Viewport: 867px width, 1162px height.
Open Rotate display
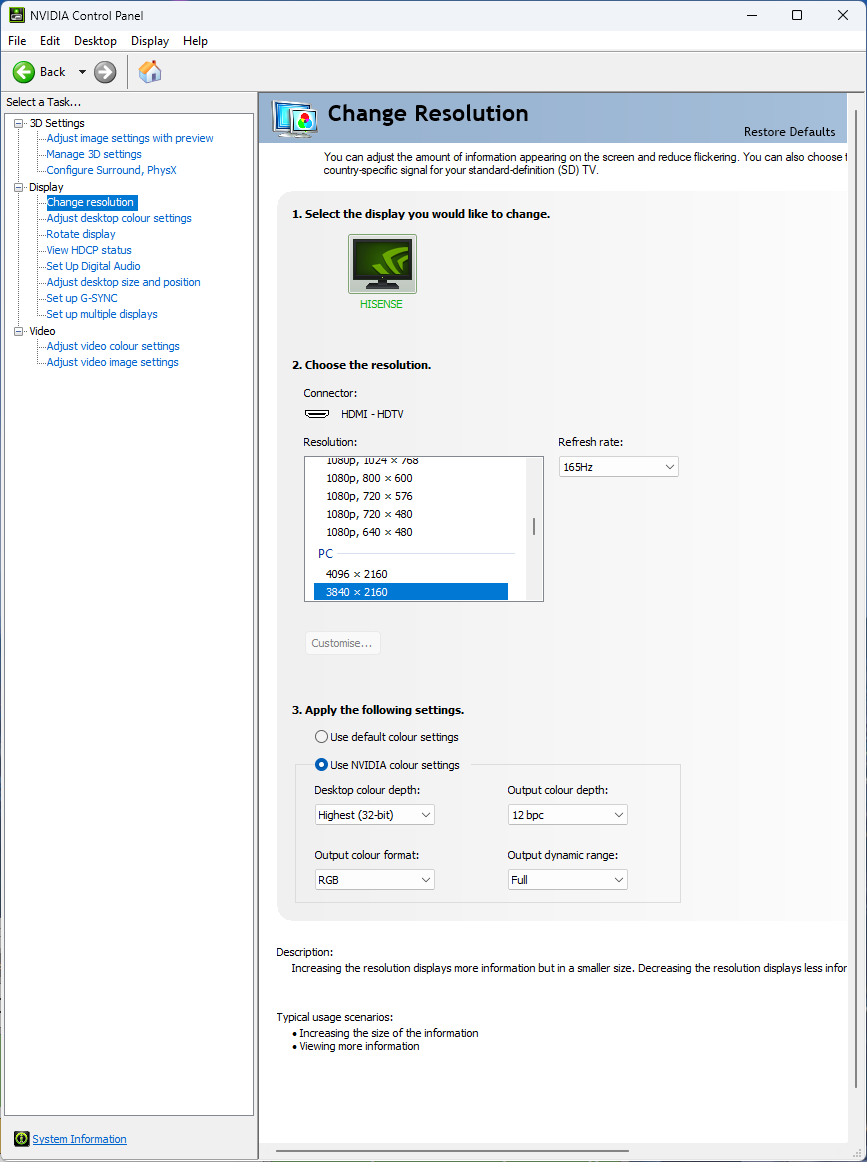pos(81,234)
